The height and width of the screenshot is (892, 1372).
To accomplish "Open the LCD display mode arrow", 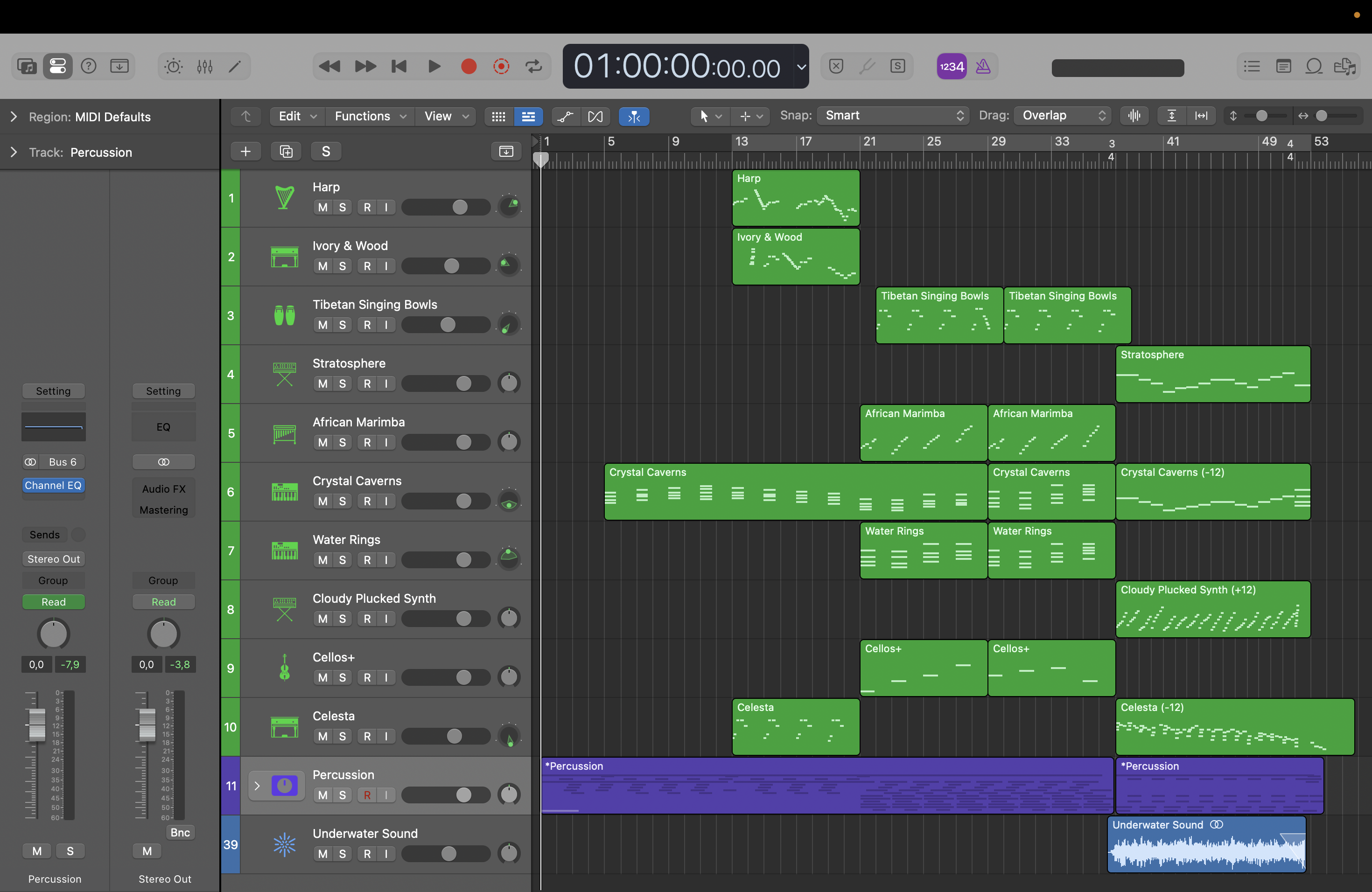I will point(801,66).
